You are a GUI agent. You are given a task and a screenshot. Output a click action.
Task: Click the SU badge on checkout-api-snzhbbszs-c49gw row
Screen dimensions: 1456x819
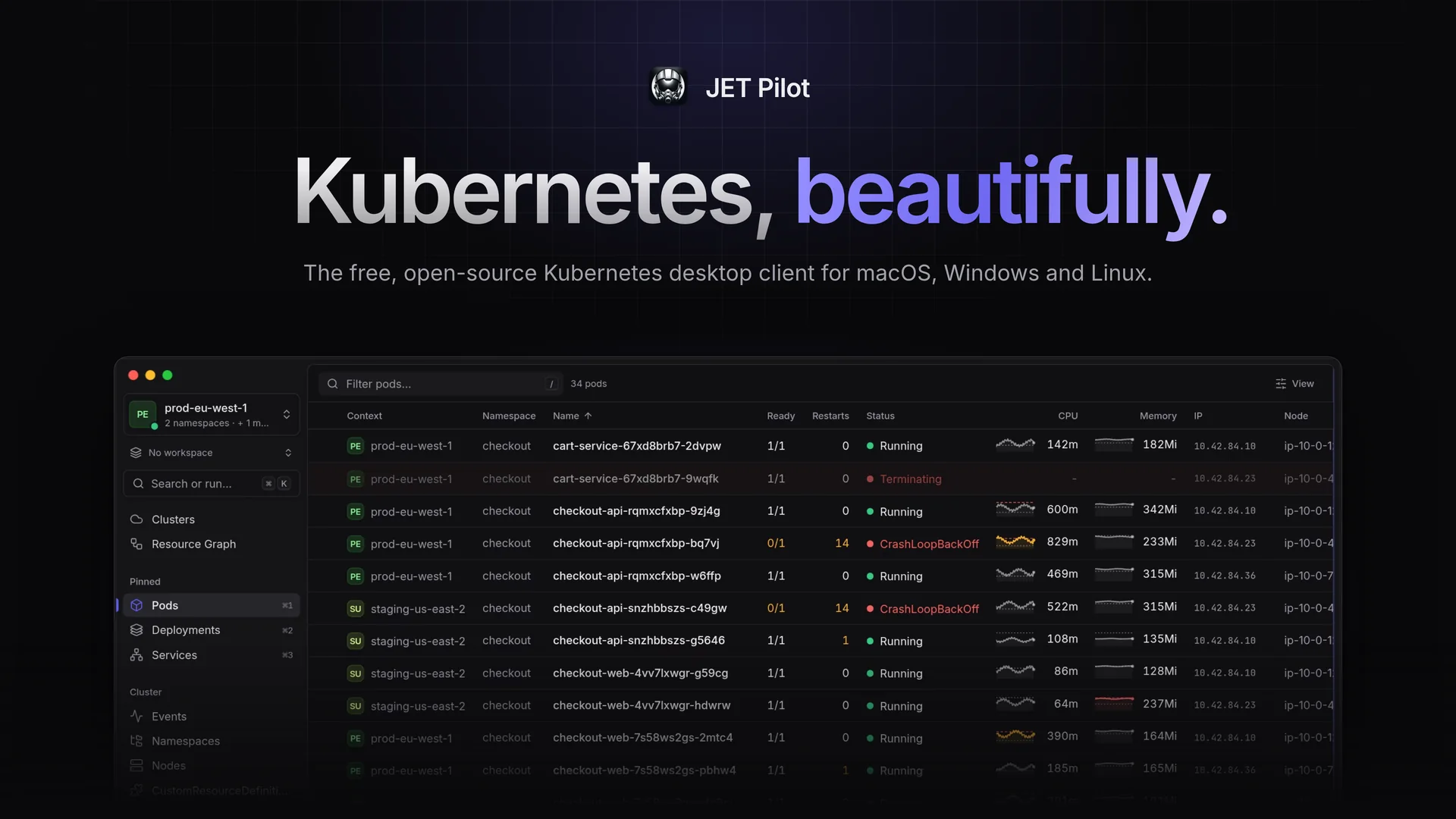point(355,609)
